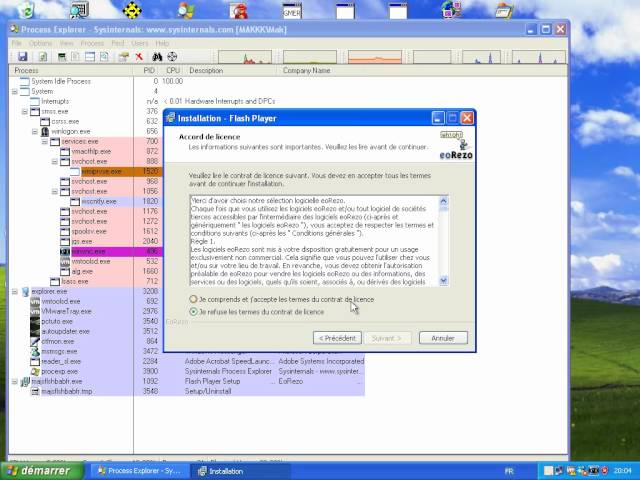Click the vmacthlp.exe process icon

click(x=65, y=151)
